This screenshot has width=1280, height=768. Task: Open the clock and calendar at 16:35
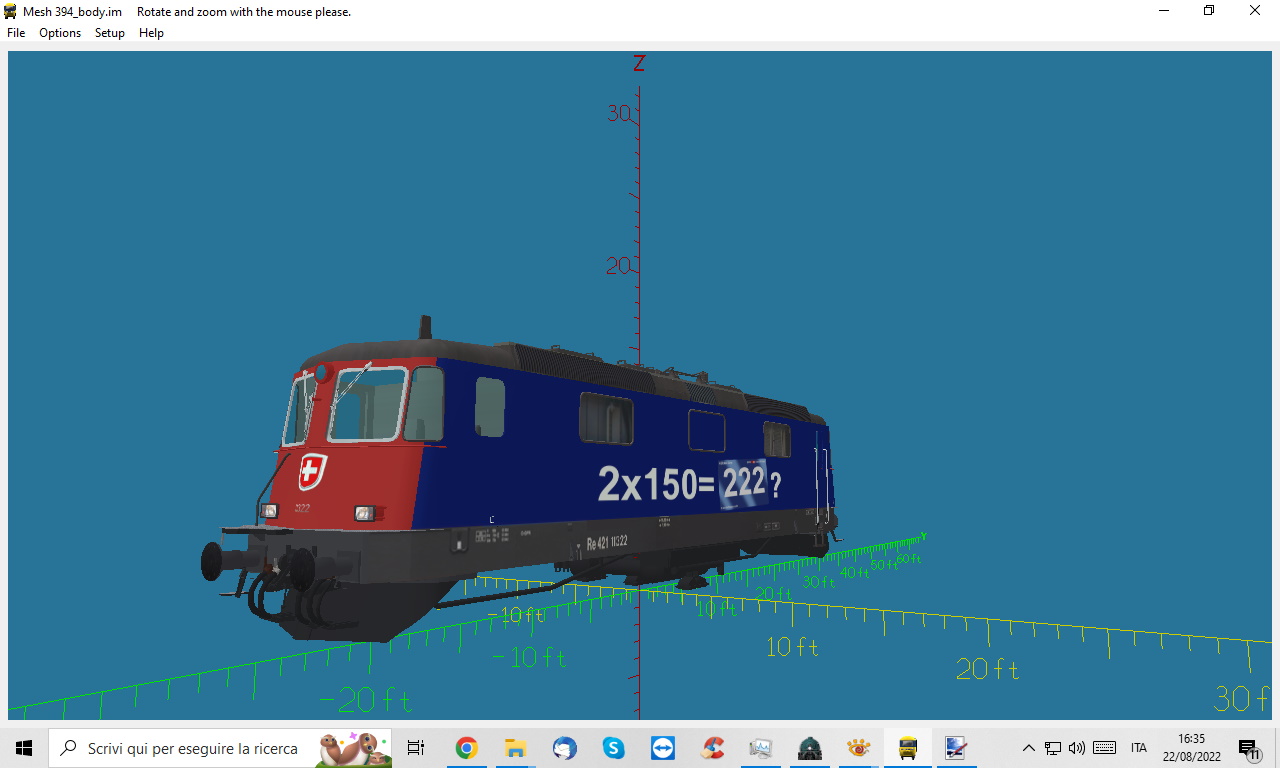1191,748
